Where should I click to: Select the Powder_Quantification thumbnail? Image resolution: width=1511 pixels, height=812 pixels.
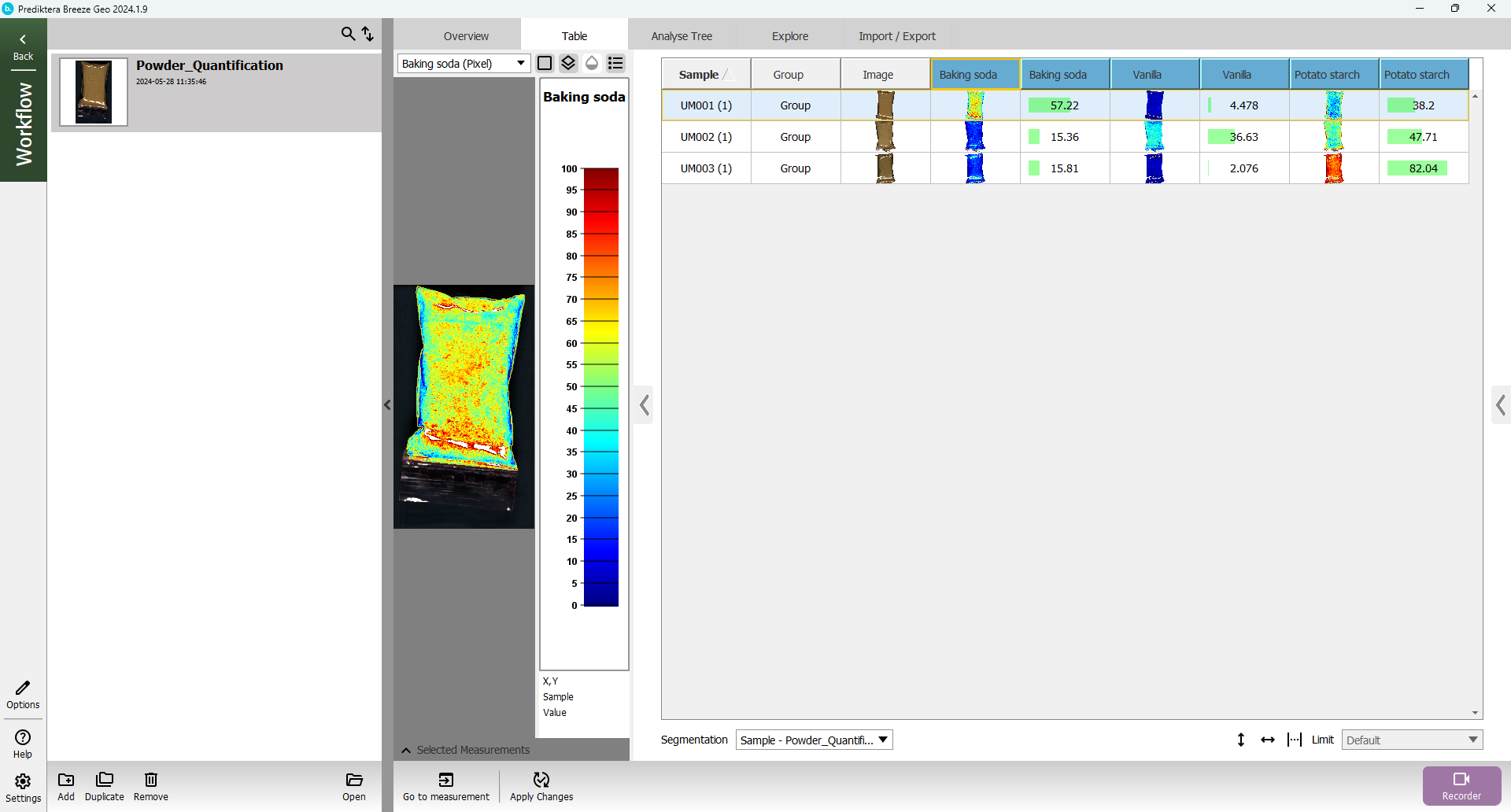coord(94,92)
